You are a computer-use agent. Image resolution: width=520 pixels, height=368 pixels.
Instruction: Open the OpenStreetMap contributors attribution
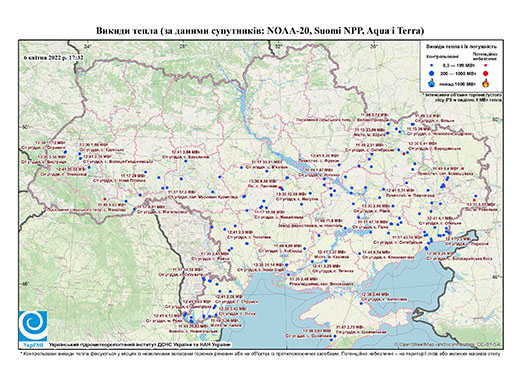447,344
